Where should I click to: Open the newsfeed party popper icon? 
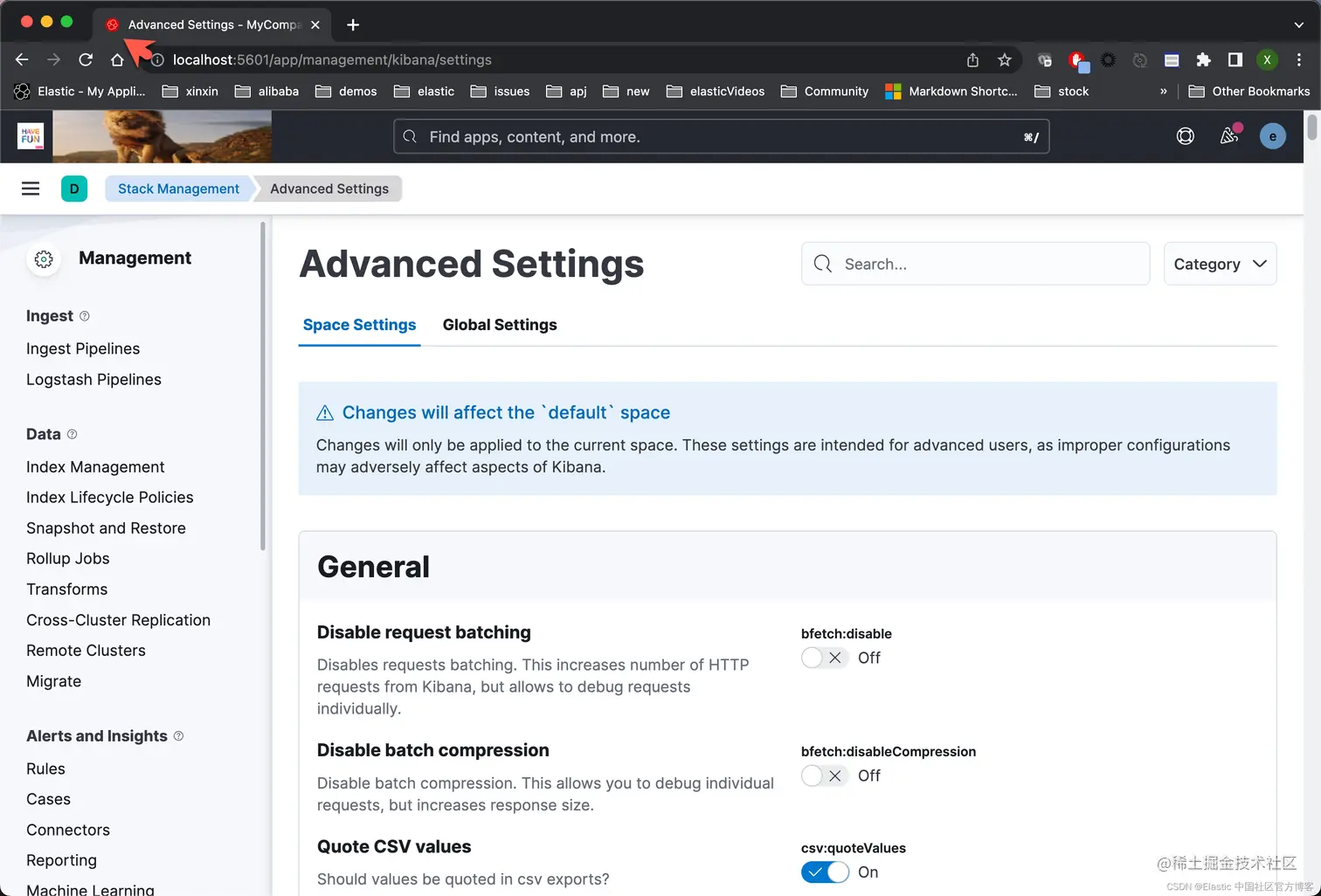(1229, 135)
